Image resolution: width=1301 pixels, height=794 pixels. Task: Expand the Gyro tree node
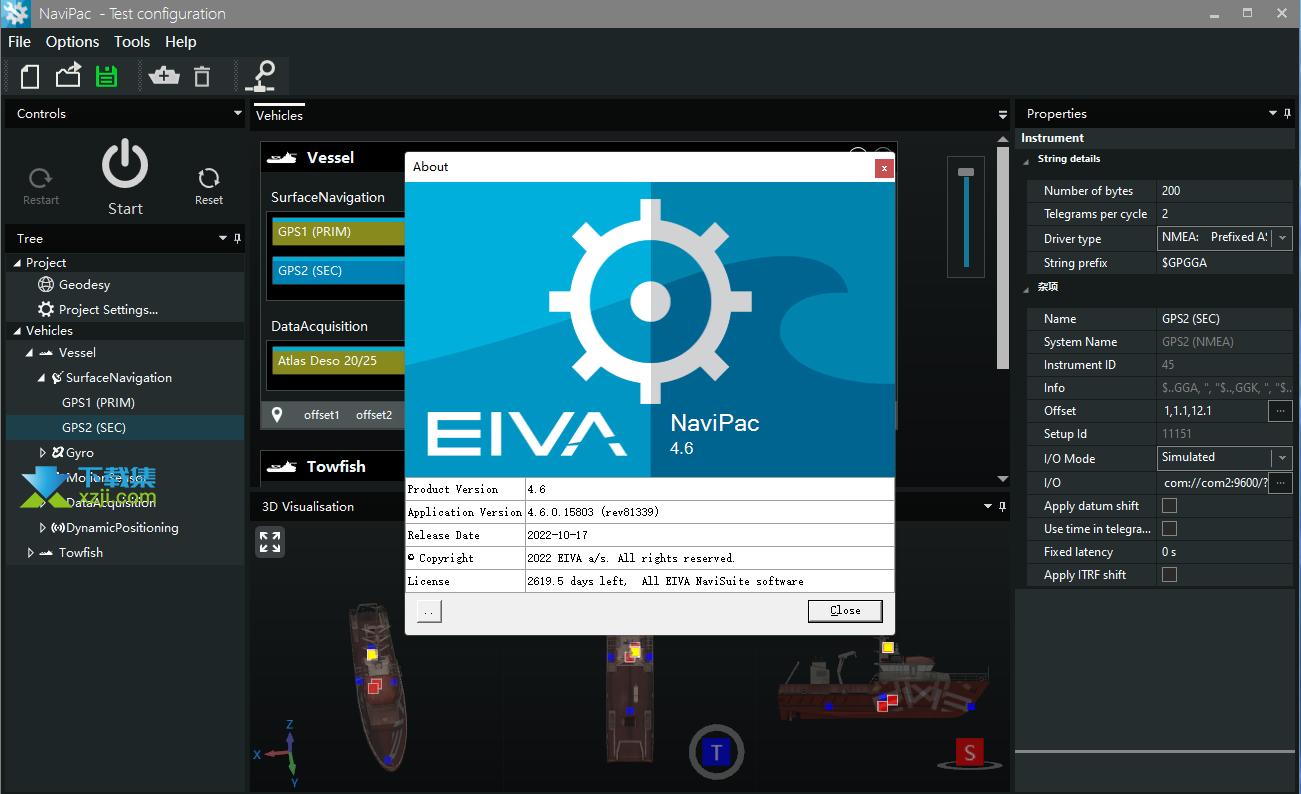pos(42,453)
